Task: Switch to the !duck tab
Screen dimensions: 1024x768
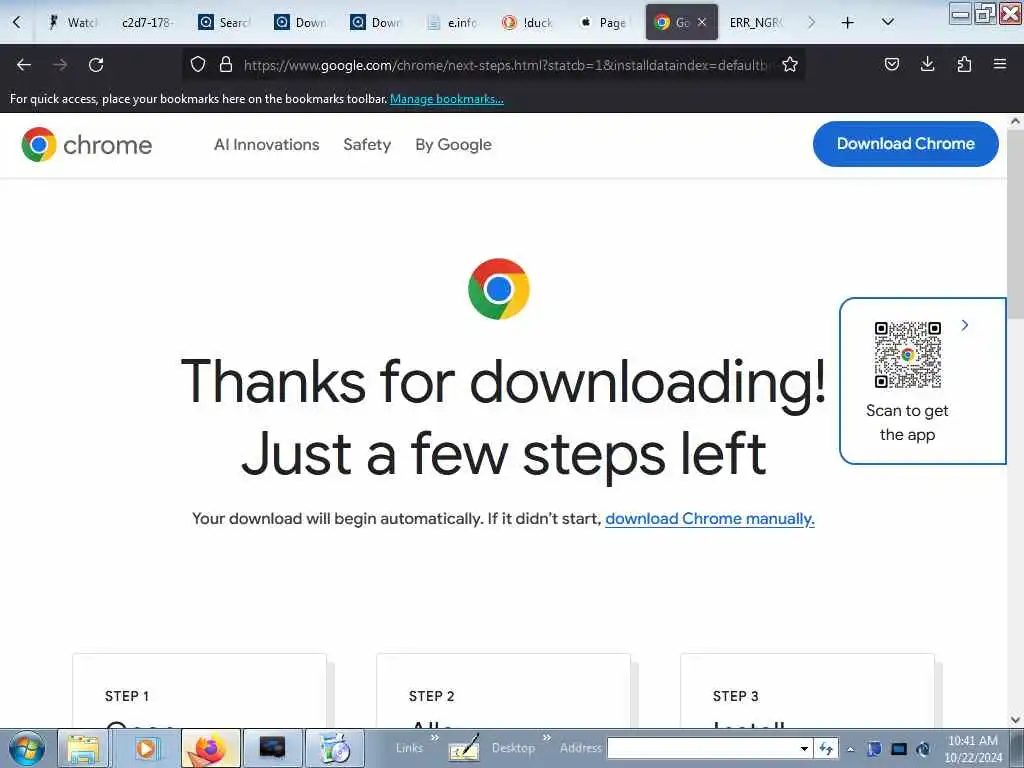Action: (x=528, y=22)
